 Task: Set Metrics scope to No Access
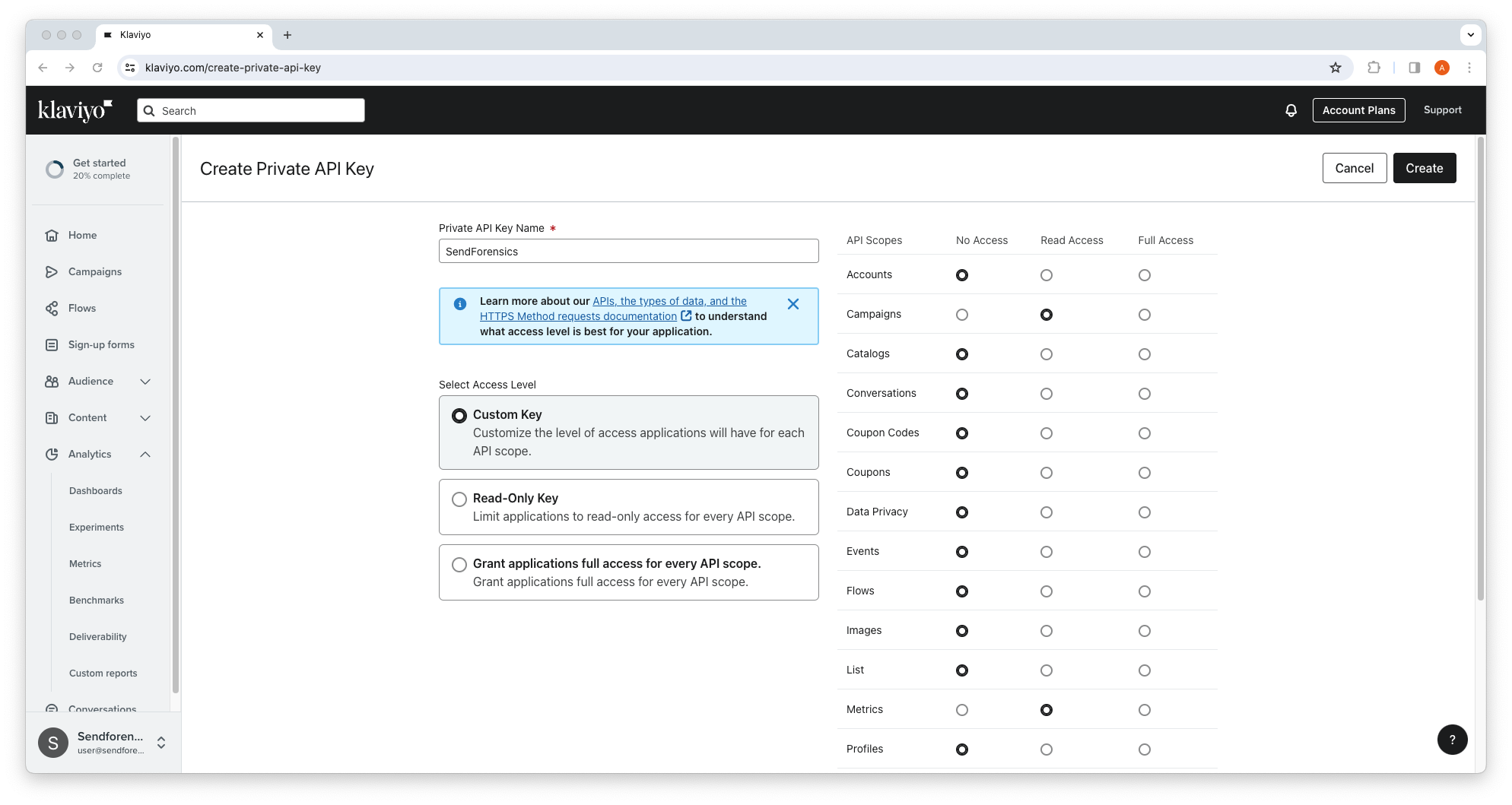(x=962, y=710)
